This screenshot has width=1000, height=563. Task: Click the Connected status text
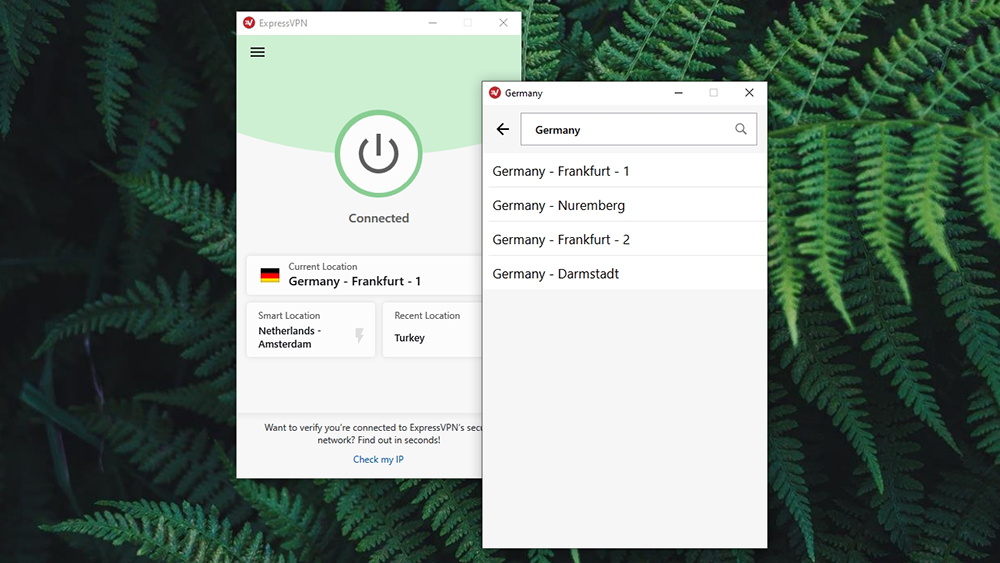378,218
